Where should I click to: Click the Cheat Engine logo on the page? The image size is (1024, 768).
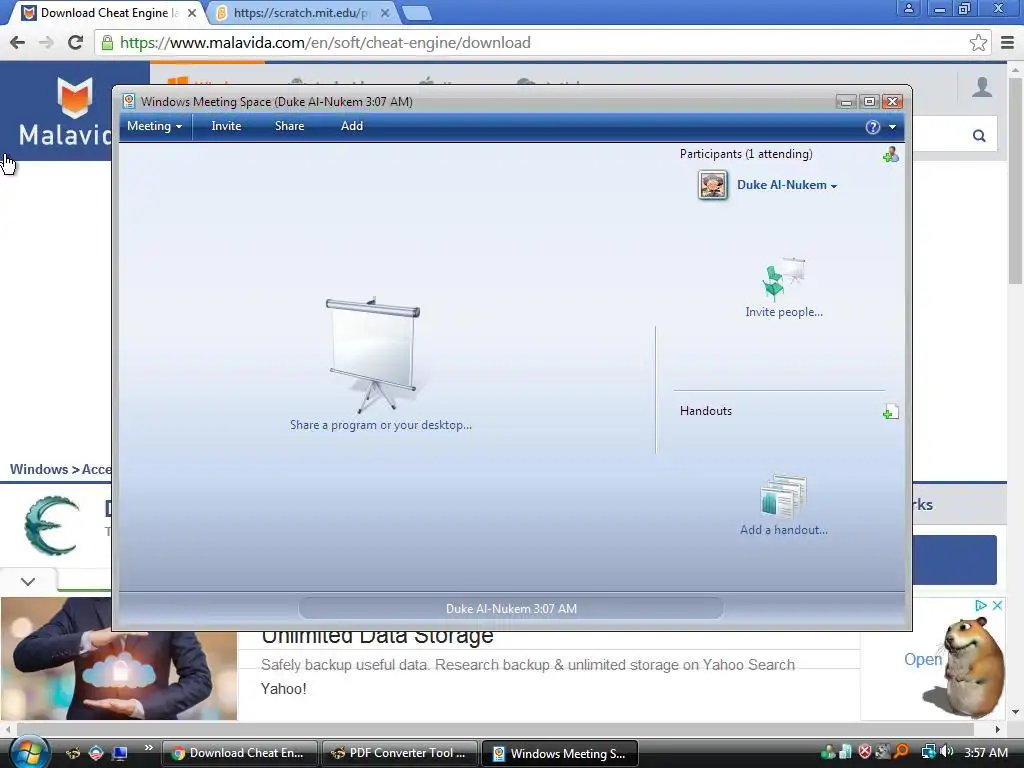tap(52, 526)
